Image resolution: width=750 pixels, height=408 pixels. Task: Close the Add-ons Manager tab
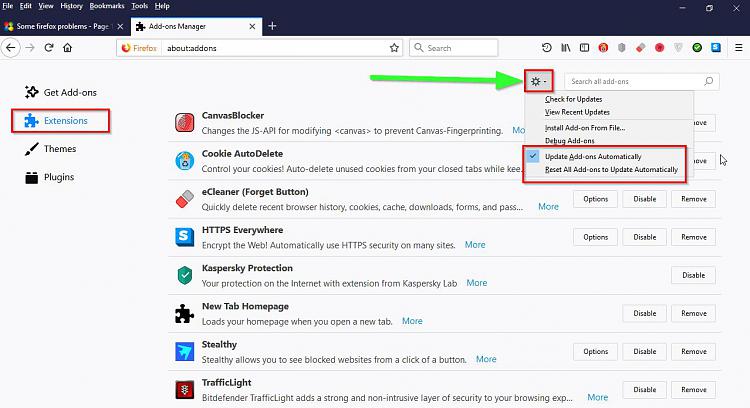point(252,27)
